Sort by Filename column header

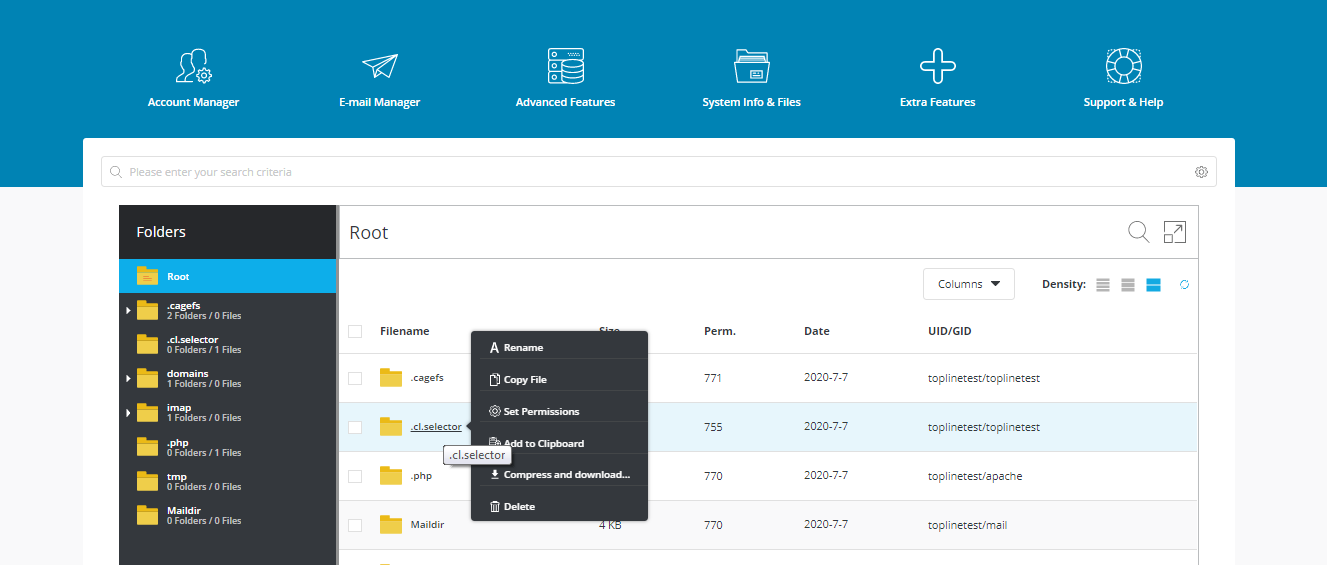[x=405, y=331]
